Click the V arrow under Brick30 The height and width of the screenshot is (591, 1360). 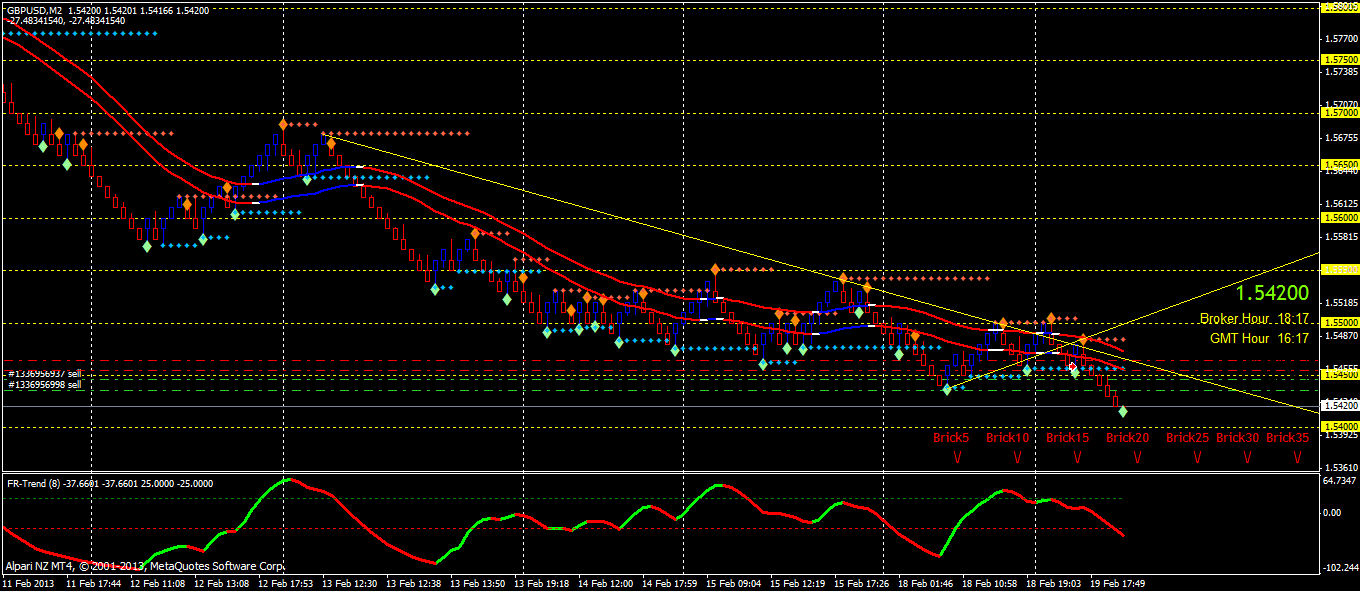click(x=1247, y=457)
